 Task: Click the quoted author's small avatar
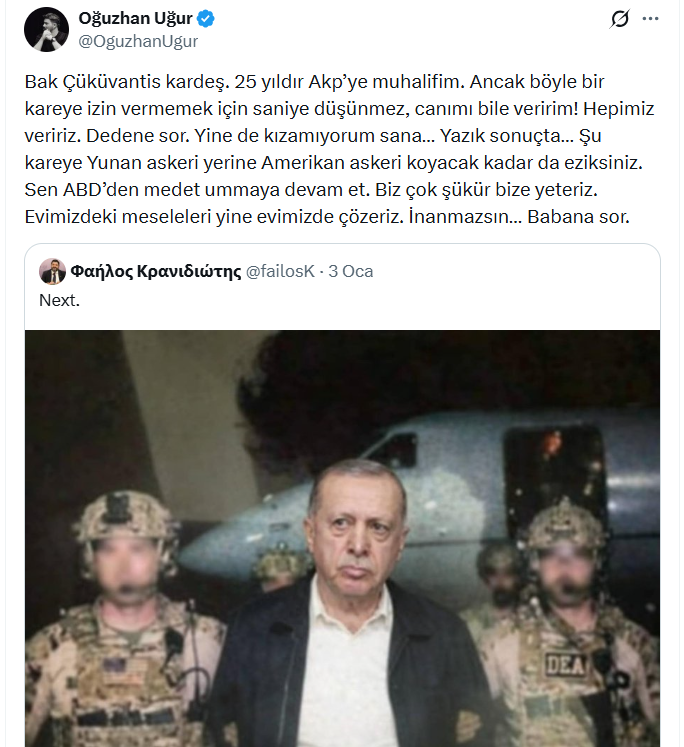tap(52, 272)
